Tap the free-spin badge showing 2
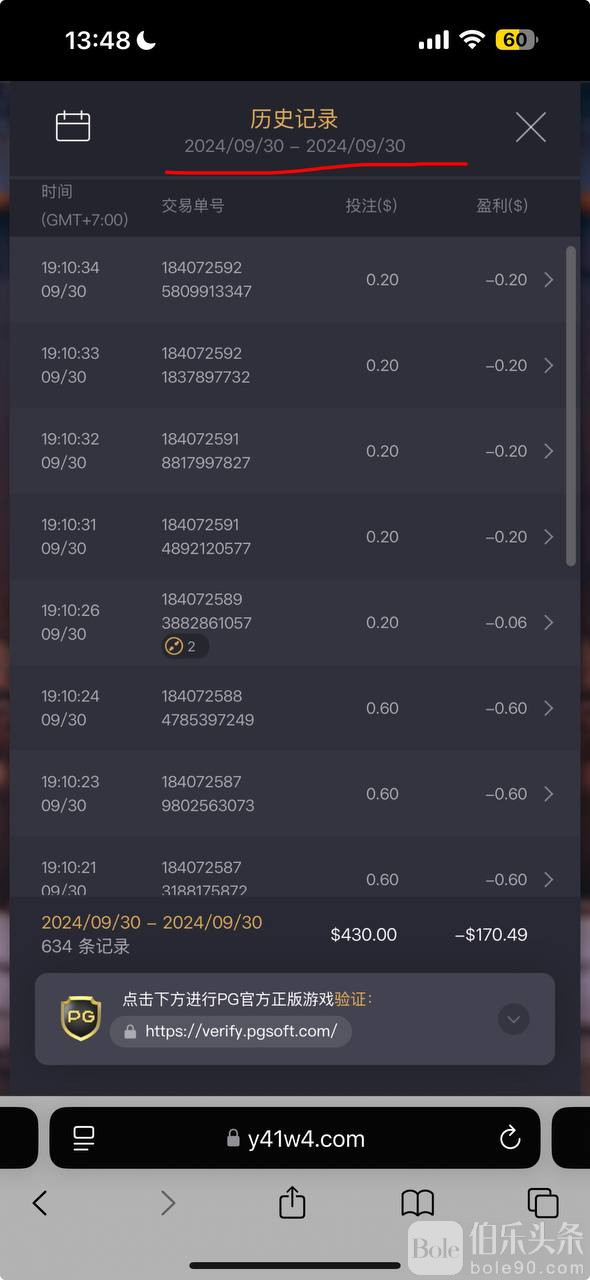Screen dimensions: 590x1280 click(x=185, y=646)
